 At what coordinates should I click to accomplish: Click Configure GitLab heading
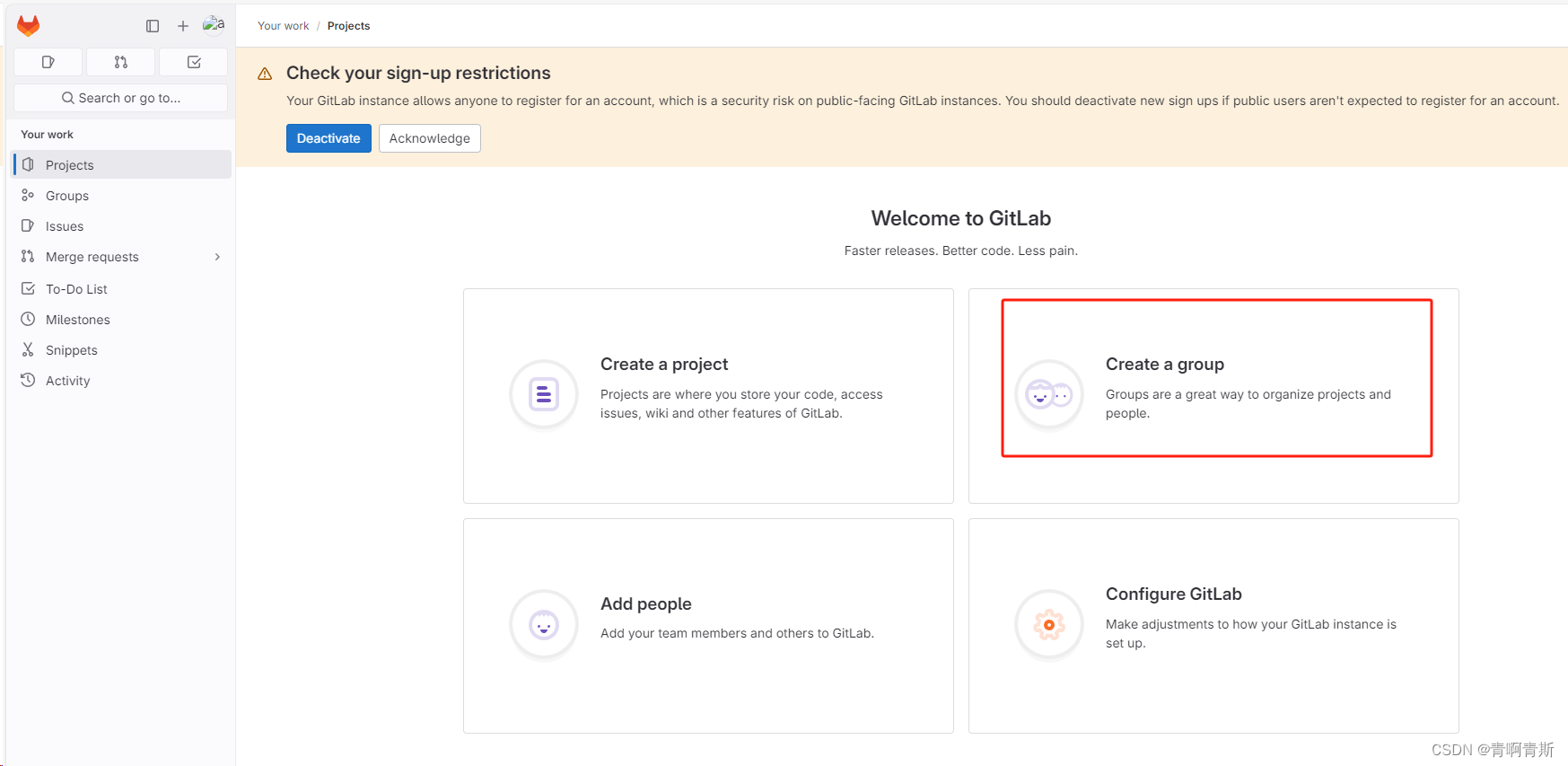[x=1174, y=594]
